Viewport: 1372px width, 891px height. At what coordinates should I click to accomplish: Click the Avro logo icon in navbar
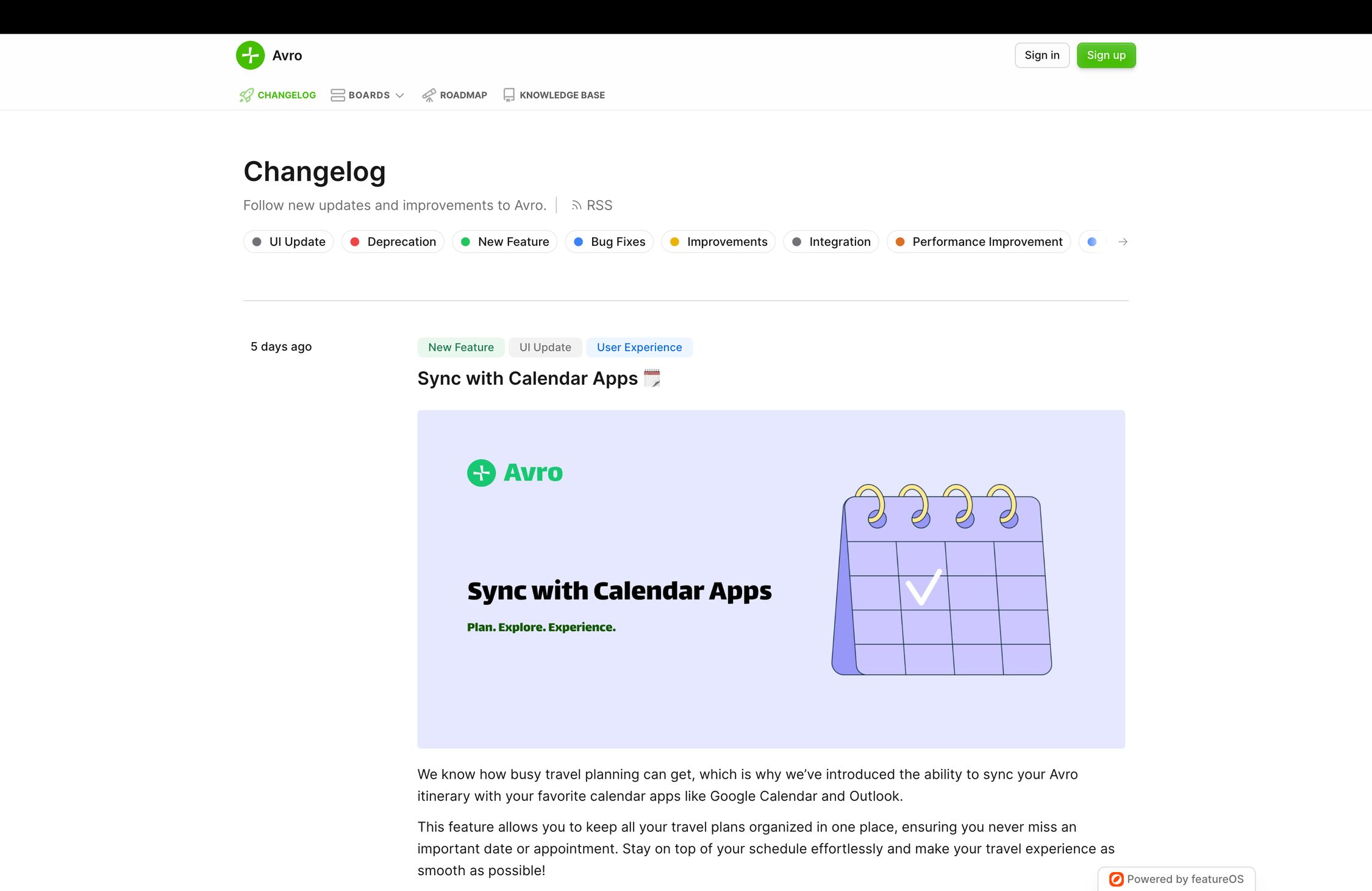pos(250,55)
